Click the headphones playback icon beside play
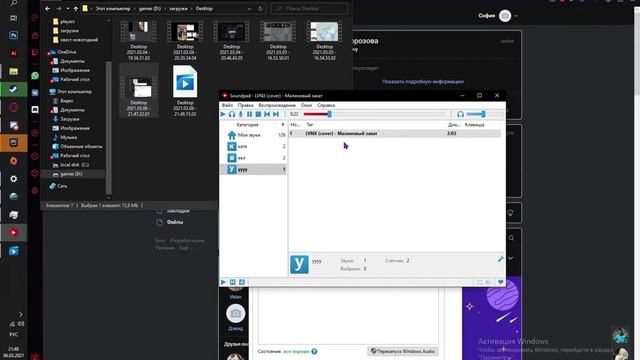640x360 pixels. coord(232,114)
